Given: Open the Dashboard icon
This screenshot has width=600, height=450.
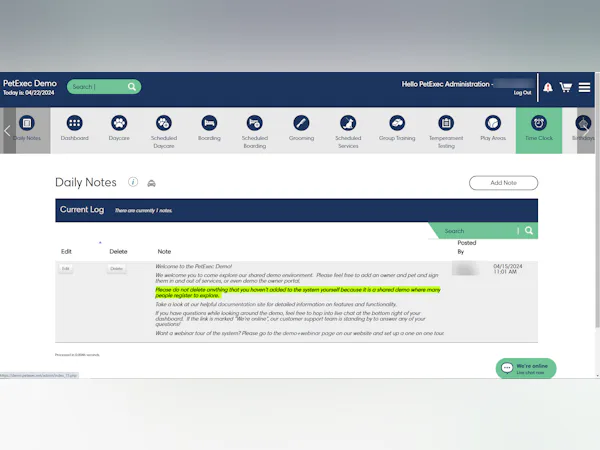Looking at the screenshot, I should (x=75, y=123).
